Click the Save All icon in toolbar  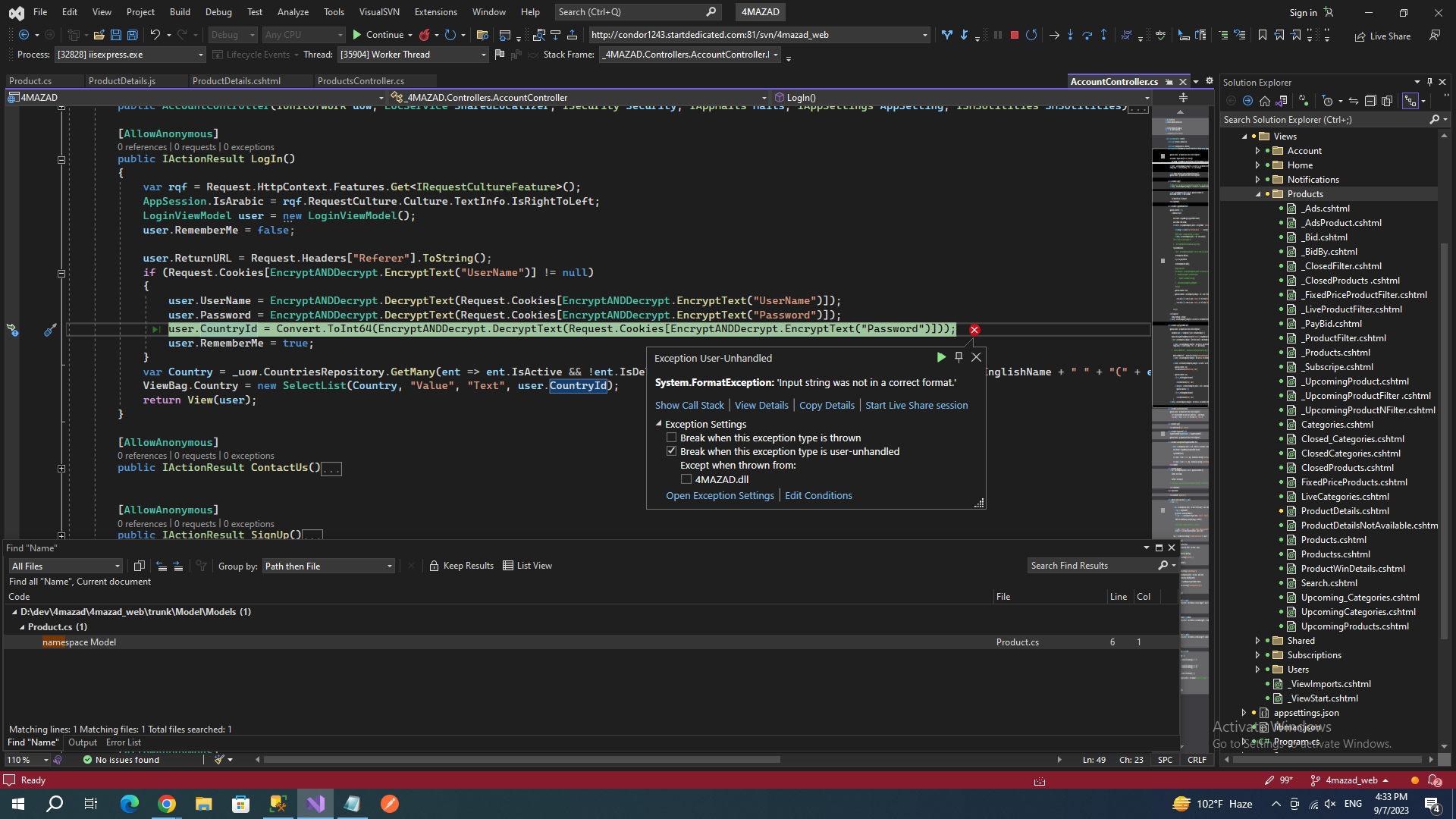(133, 35)
